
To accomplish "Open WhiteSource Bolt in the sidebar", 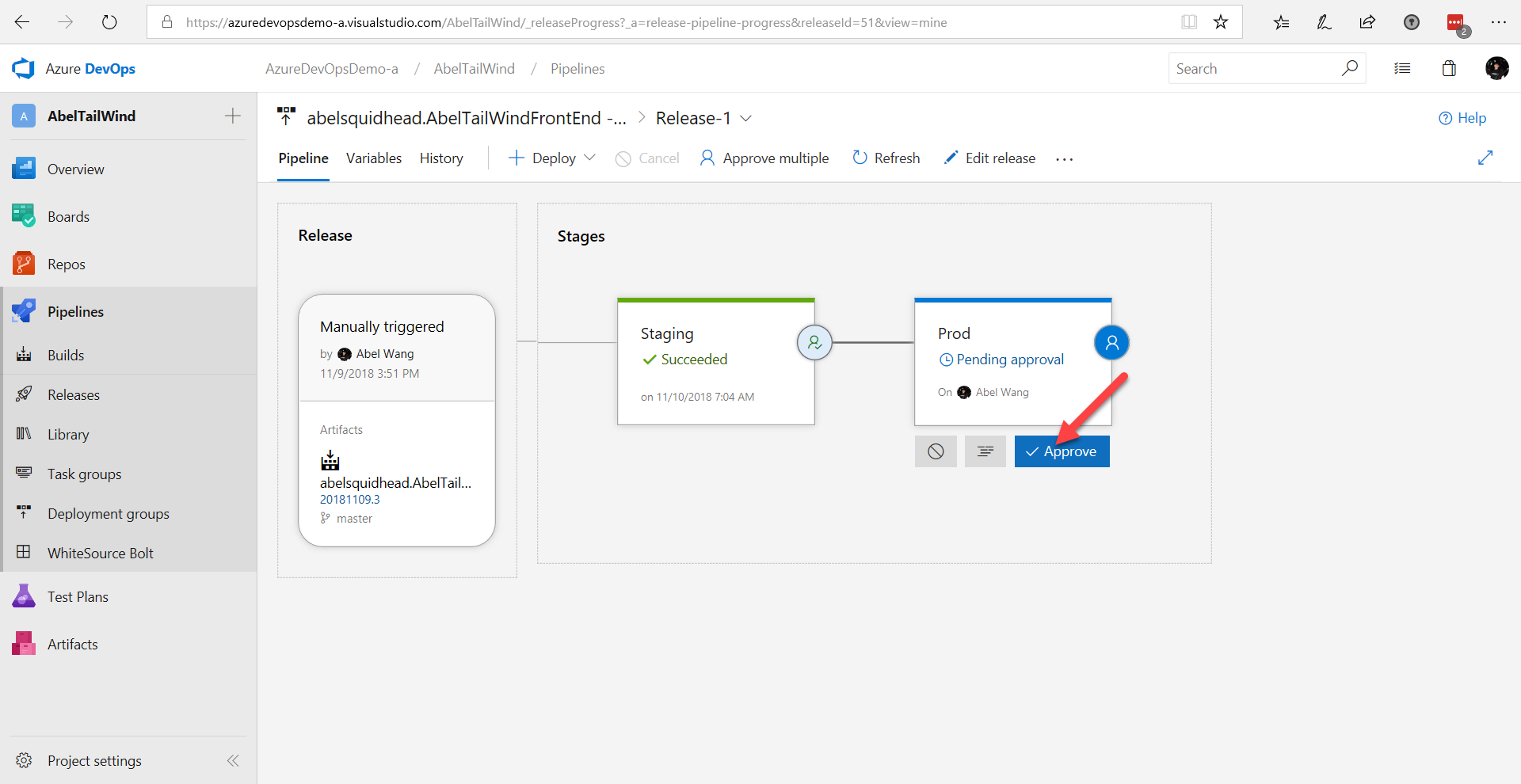I will pyautogui.click(x=128, y=553).
